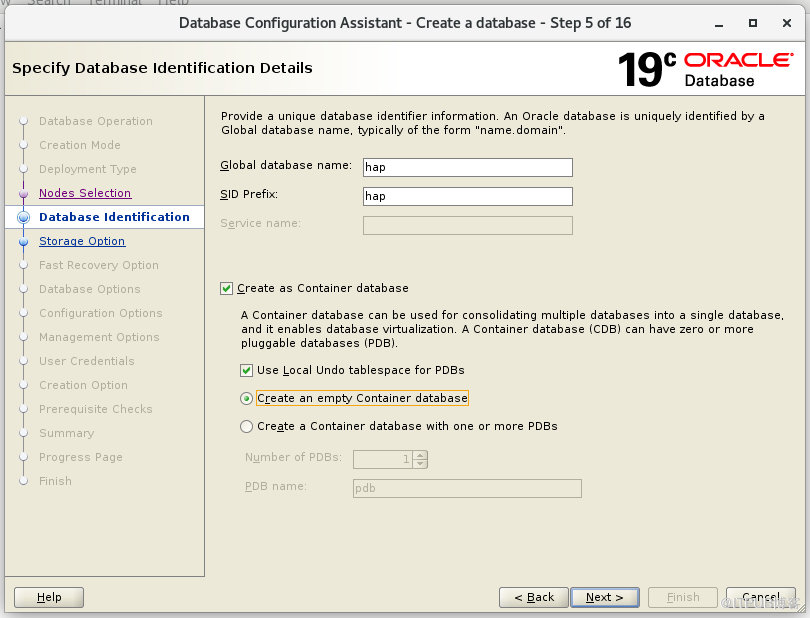
Task: Click the Global database name label
Action: [x=286, y=165]
